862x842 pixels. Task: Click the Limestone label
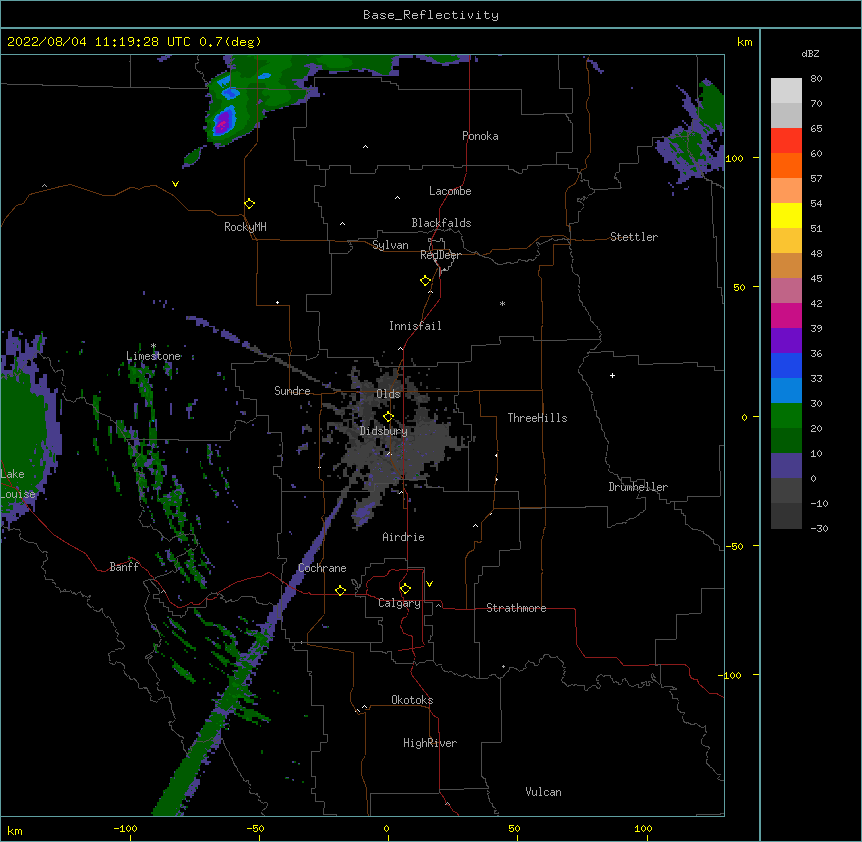pos(153,356)
